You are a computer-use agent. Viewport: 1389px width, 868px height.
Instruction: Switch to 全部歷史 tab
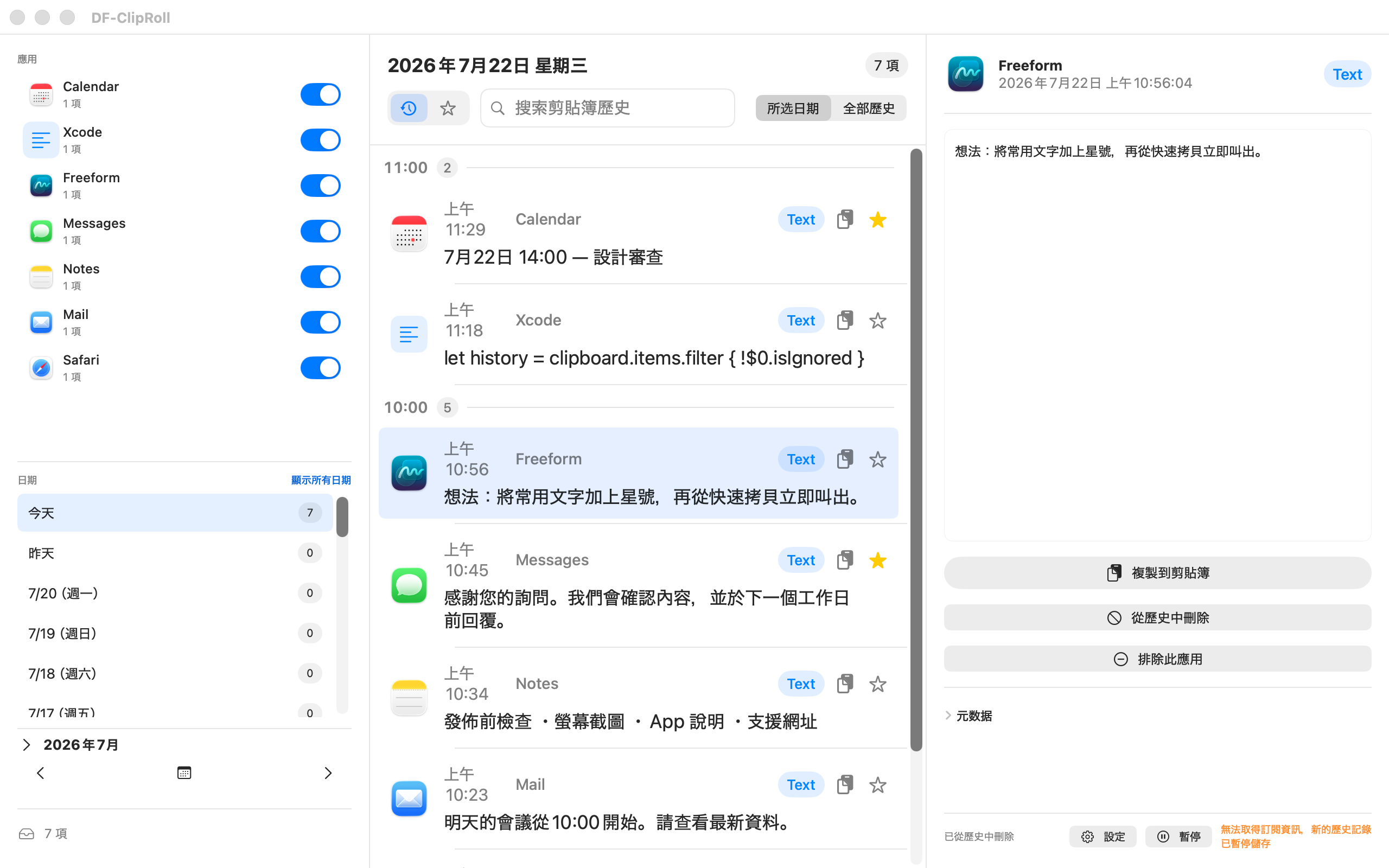point(869,108)
